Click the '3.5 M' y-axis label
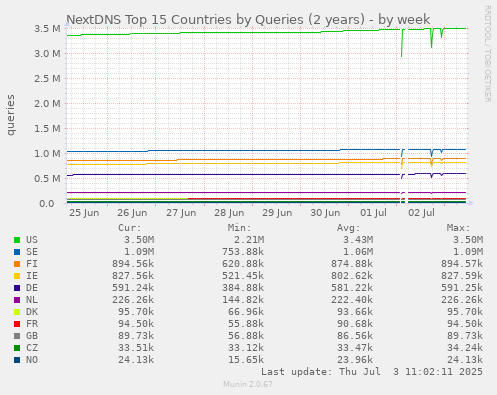The image size is (497, 395). point(47,29)
